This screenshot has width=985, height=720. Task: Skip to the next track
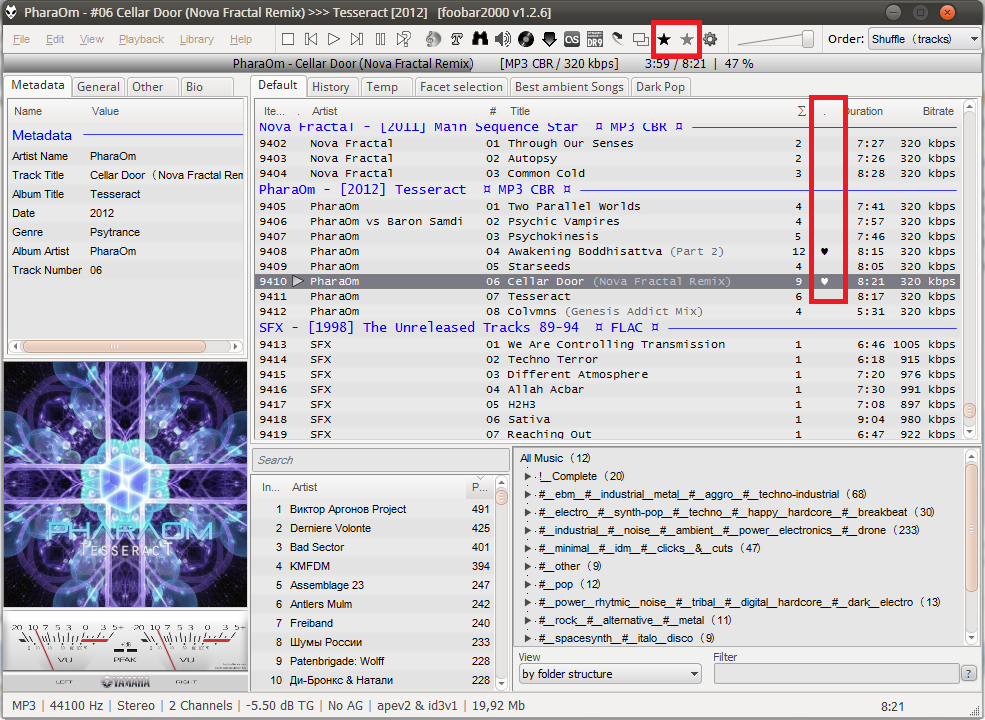[357, 39]
